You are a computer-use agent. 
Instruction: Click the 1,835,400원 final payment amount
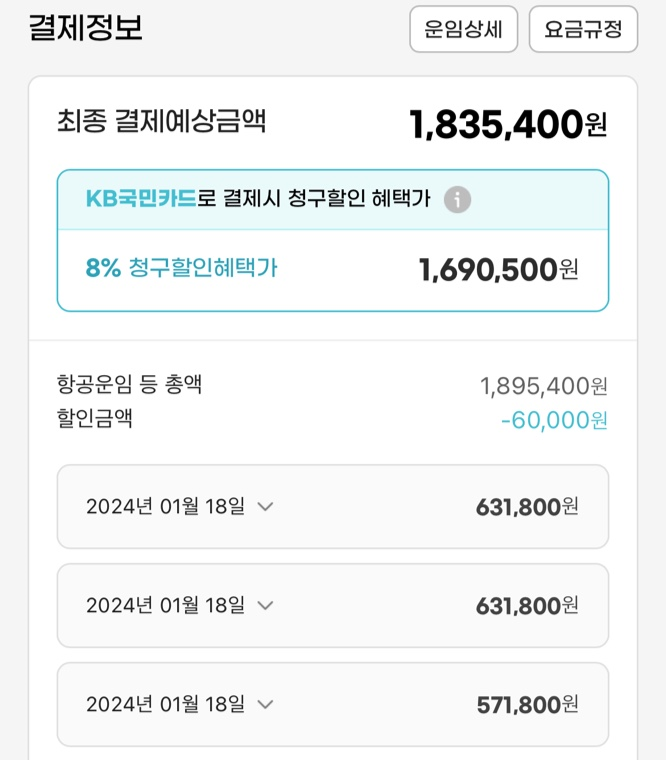click(507, 124)
